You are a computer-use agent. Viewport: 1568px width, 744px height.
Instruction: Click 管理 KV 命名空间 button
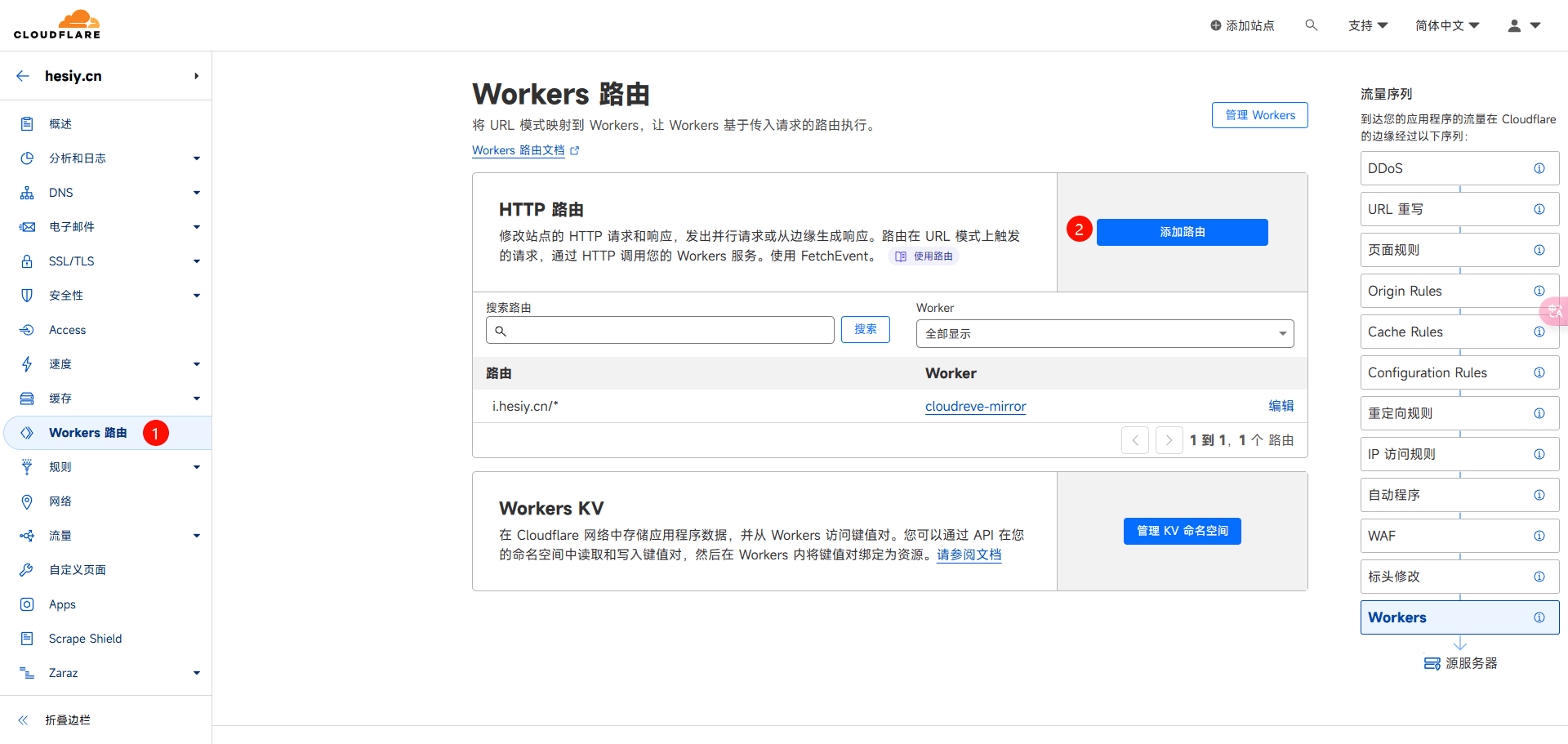click(x=1182, y=531)
